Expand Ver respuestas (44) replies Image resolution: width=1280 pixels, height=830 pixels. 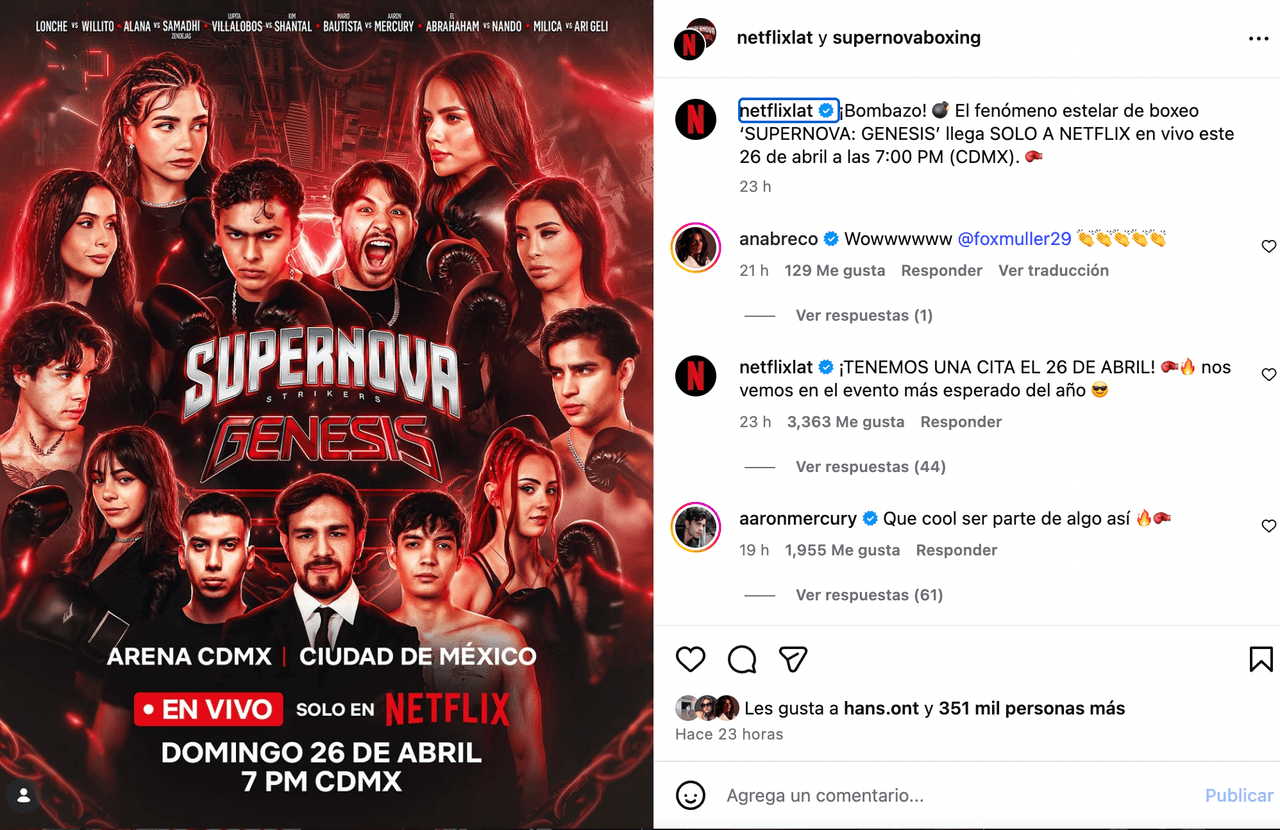point(870,466)
